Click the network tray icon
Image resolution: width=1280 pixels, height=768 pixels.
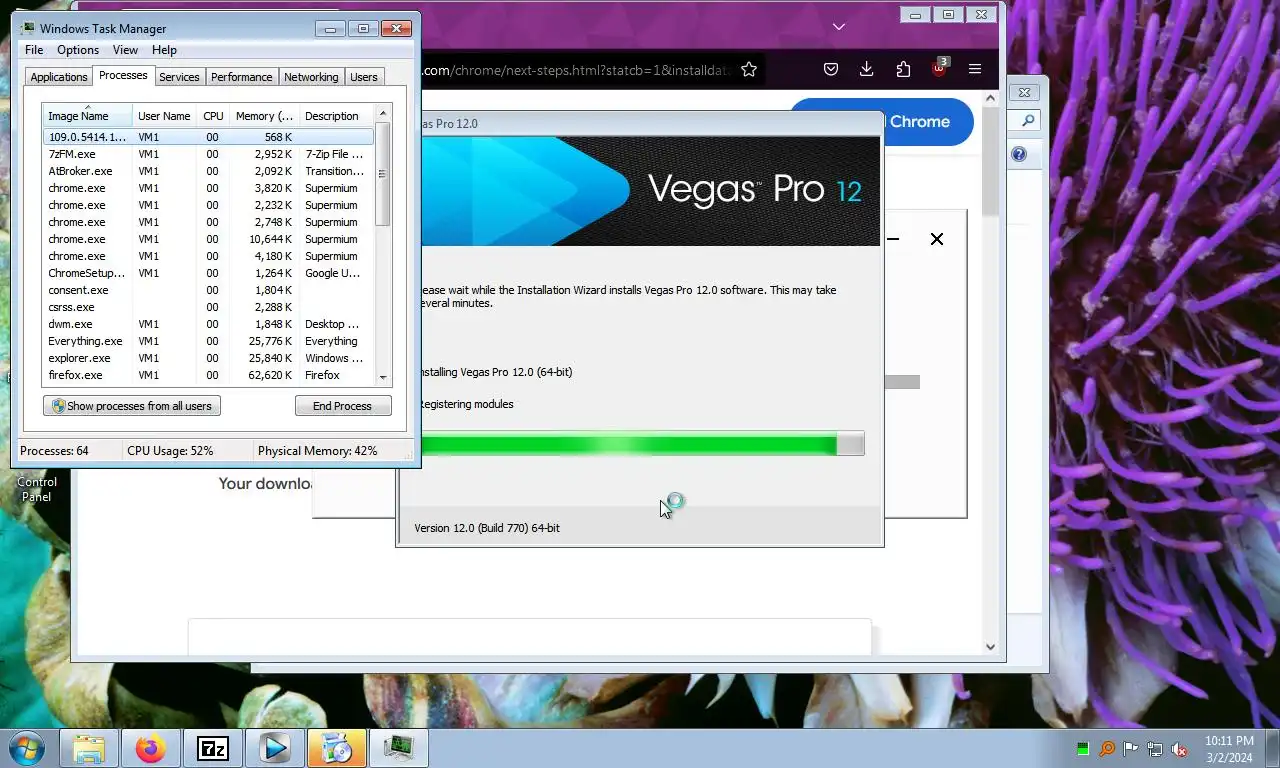point(1155,749)
